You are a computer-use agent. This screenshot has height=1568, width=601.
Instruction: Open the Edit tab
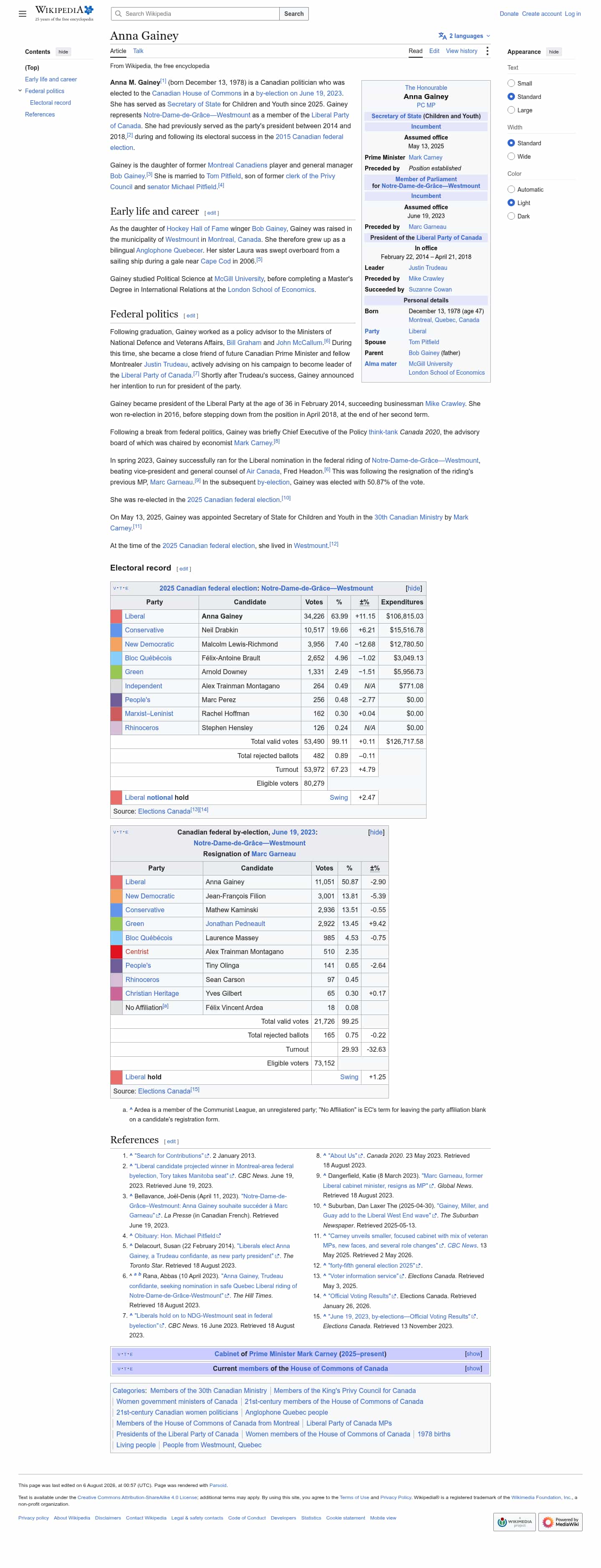pyautogui.click(x=434, y=51)
